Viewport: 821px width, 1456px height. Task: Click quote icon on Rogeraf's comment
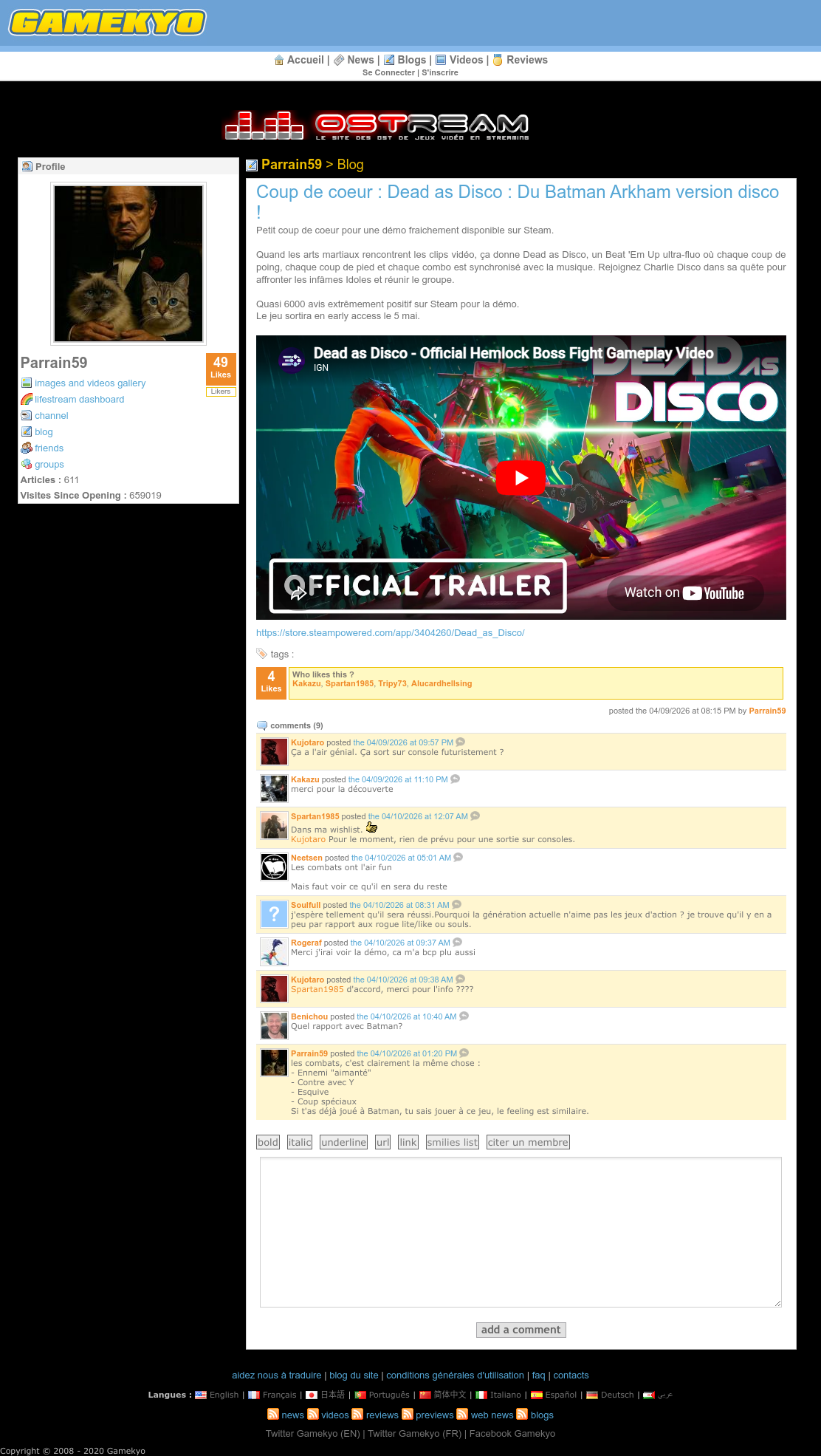[x=458, y=942]
